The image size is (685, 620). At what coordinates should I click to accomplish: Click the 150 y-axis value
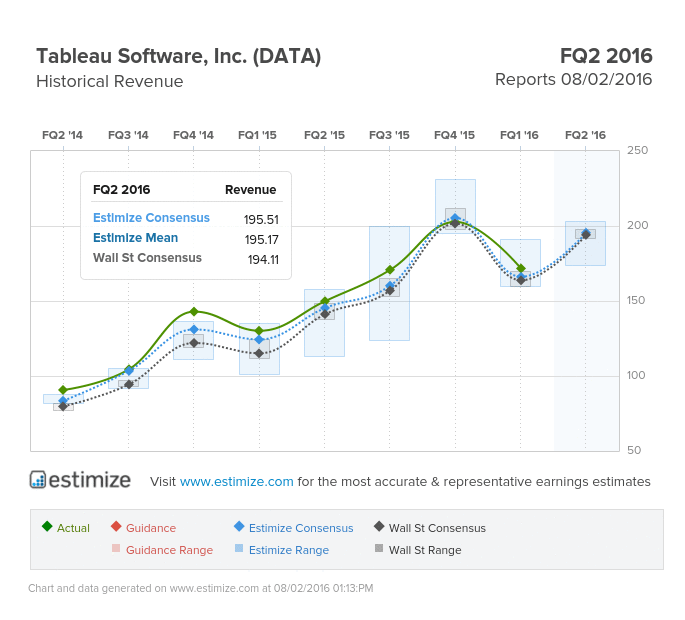coord(636,301)
